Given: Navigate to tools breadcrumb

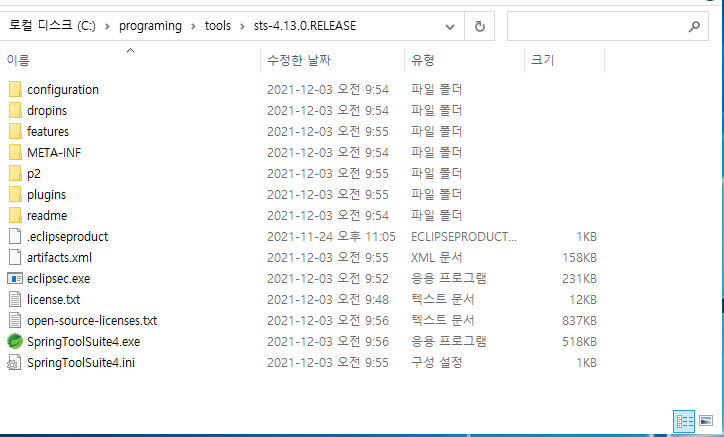Looking at the screenshot, I should click(x=217, y=25).
